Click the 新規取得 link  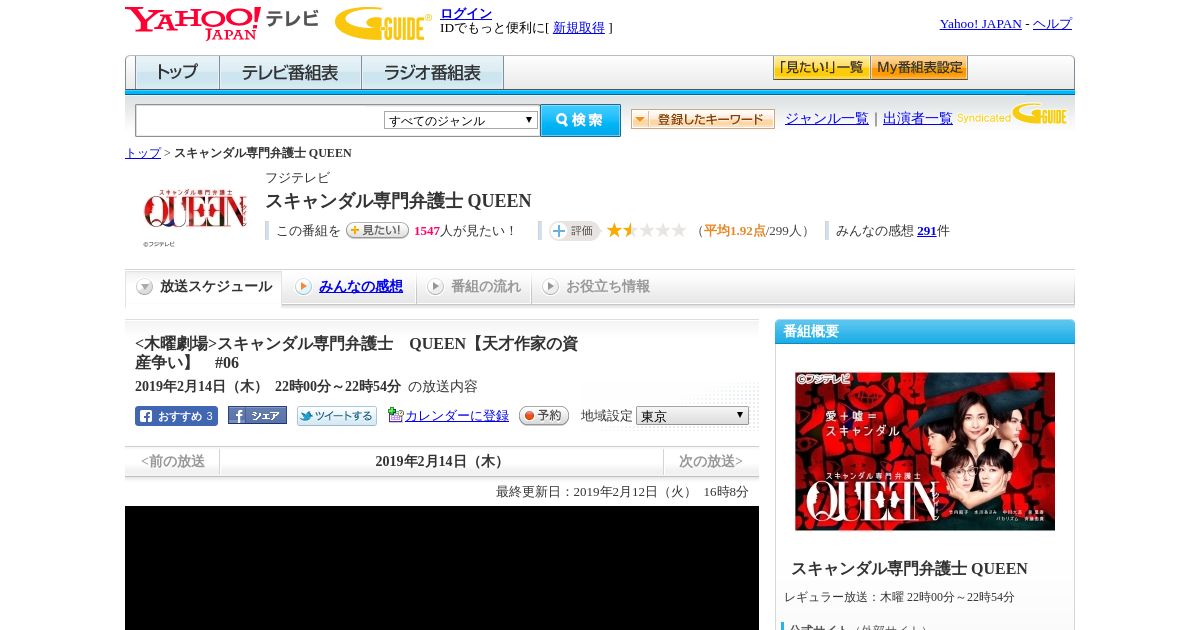[579, 28]
